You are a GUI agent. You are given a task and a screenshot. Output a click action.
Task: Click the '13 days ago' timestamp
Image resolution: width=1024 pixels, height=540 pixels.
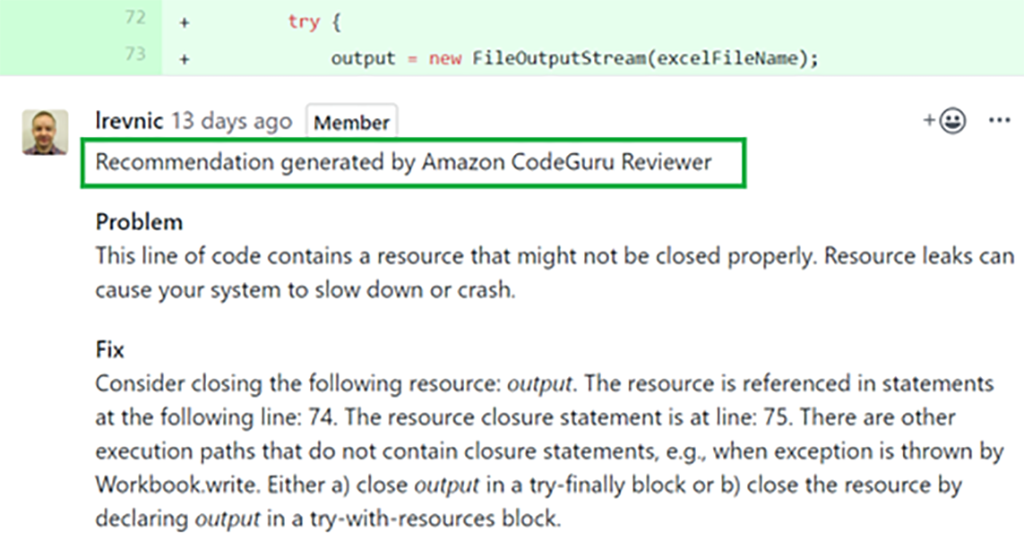click(x=232, y=122)
